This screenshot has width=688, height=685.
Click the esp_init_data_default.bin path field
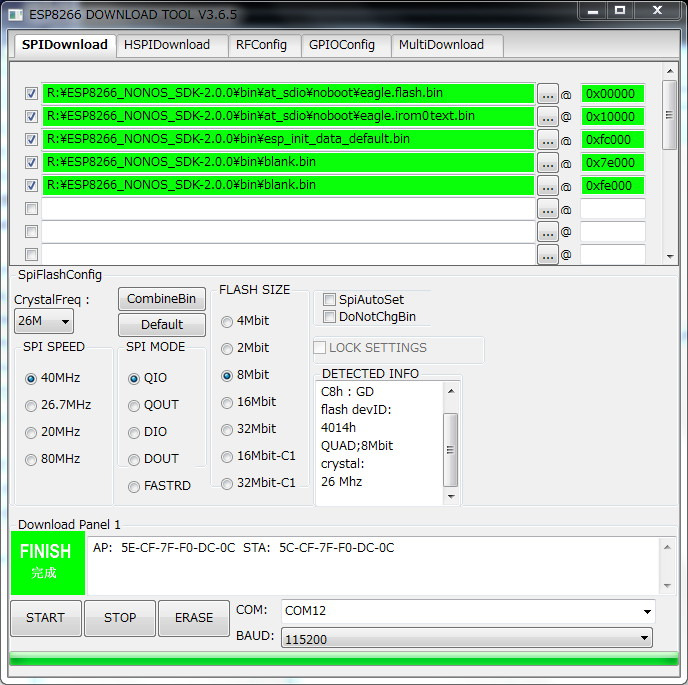pos(288,139)
